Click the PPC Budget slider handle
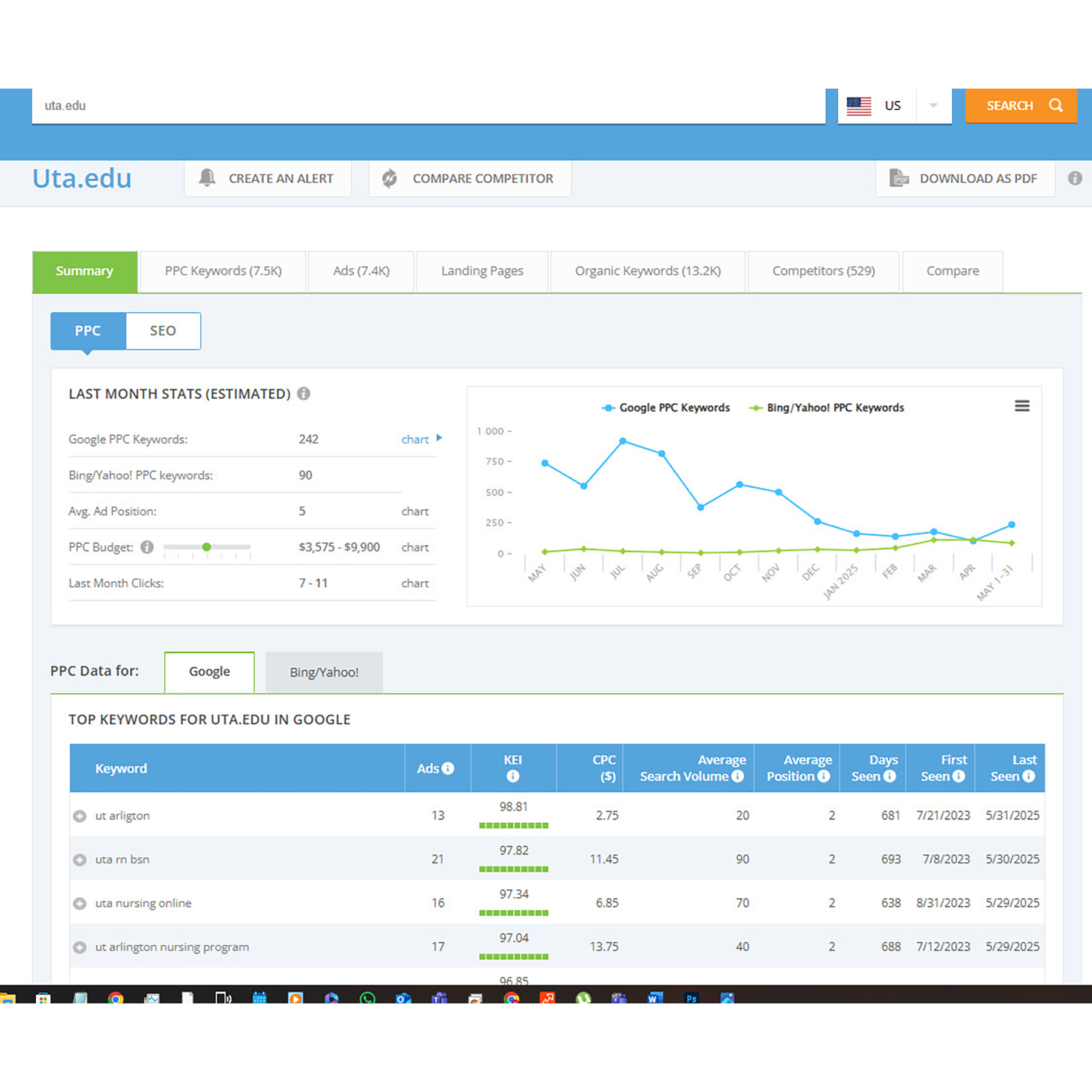 pyautogui.click(x=206, y=547)
